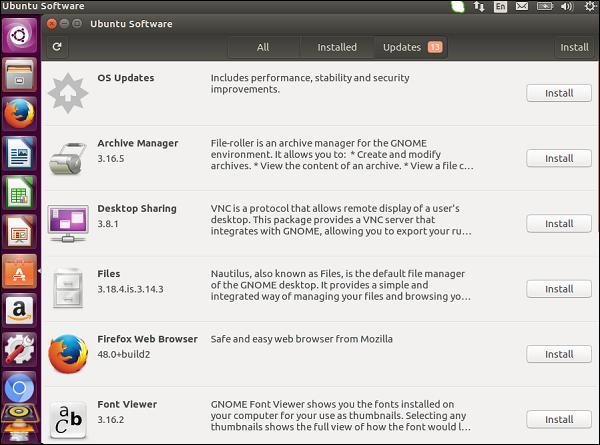The width and height of the screenshot is (600, 445).
Task: Open Ubuntu Dash from launcher
Action: click(x=20, y=39)
